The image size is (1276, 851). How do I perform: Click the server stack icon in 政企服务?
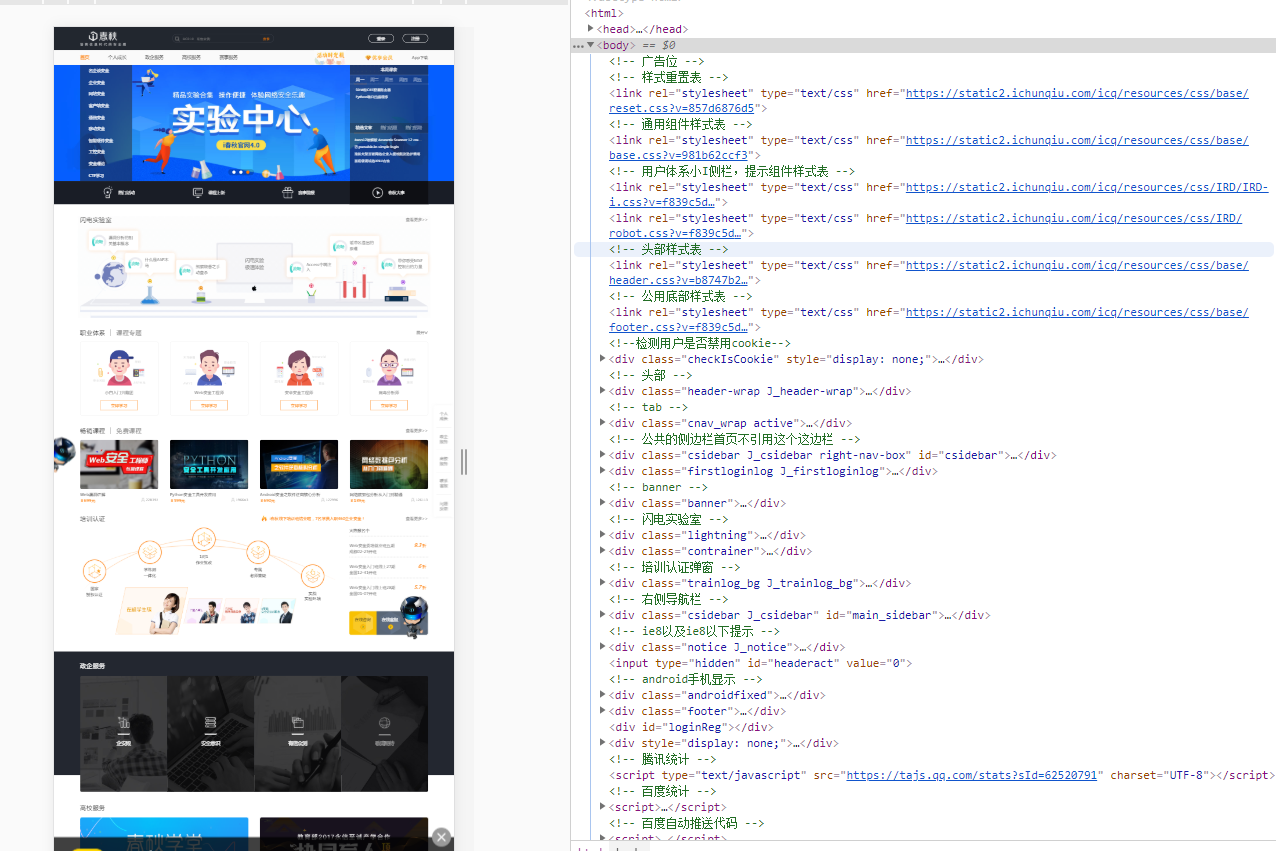click(210, 723)
